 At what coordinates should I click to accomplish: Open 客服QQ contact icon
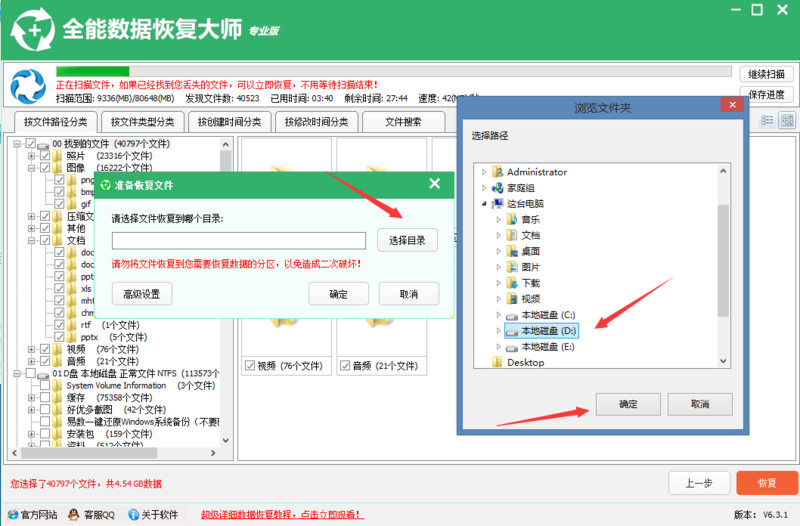coord(91,514)
